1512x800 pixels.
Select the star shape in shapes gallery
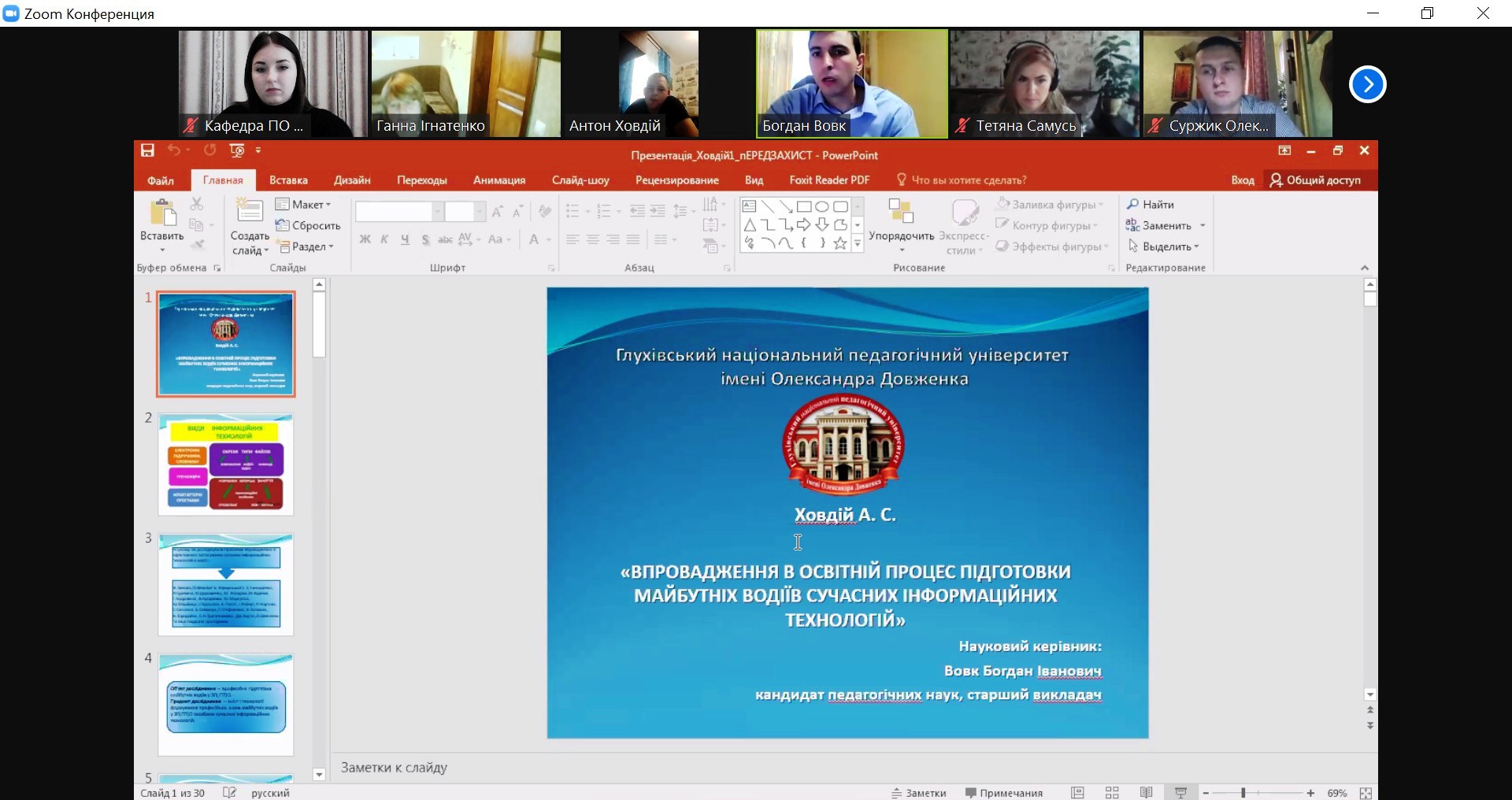[840, 243]
